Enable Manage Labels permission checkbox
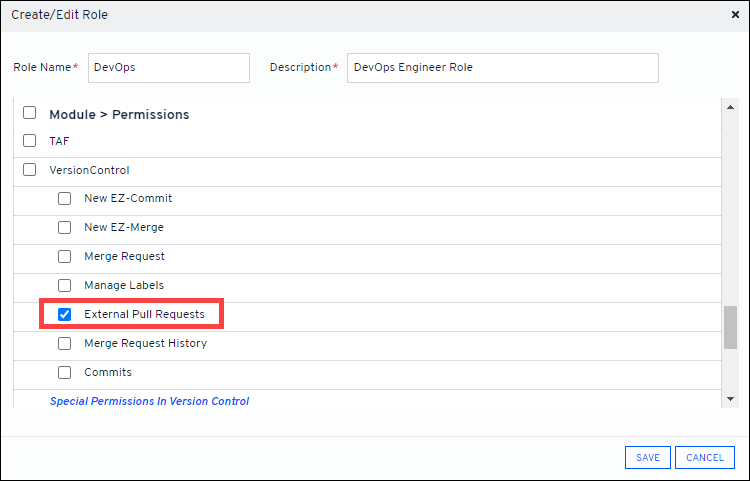The width and height of the screenshot is (750, 481). click(x=65, y=286)
